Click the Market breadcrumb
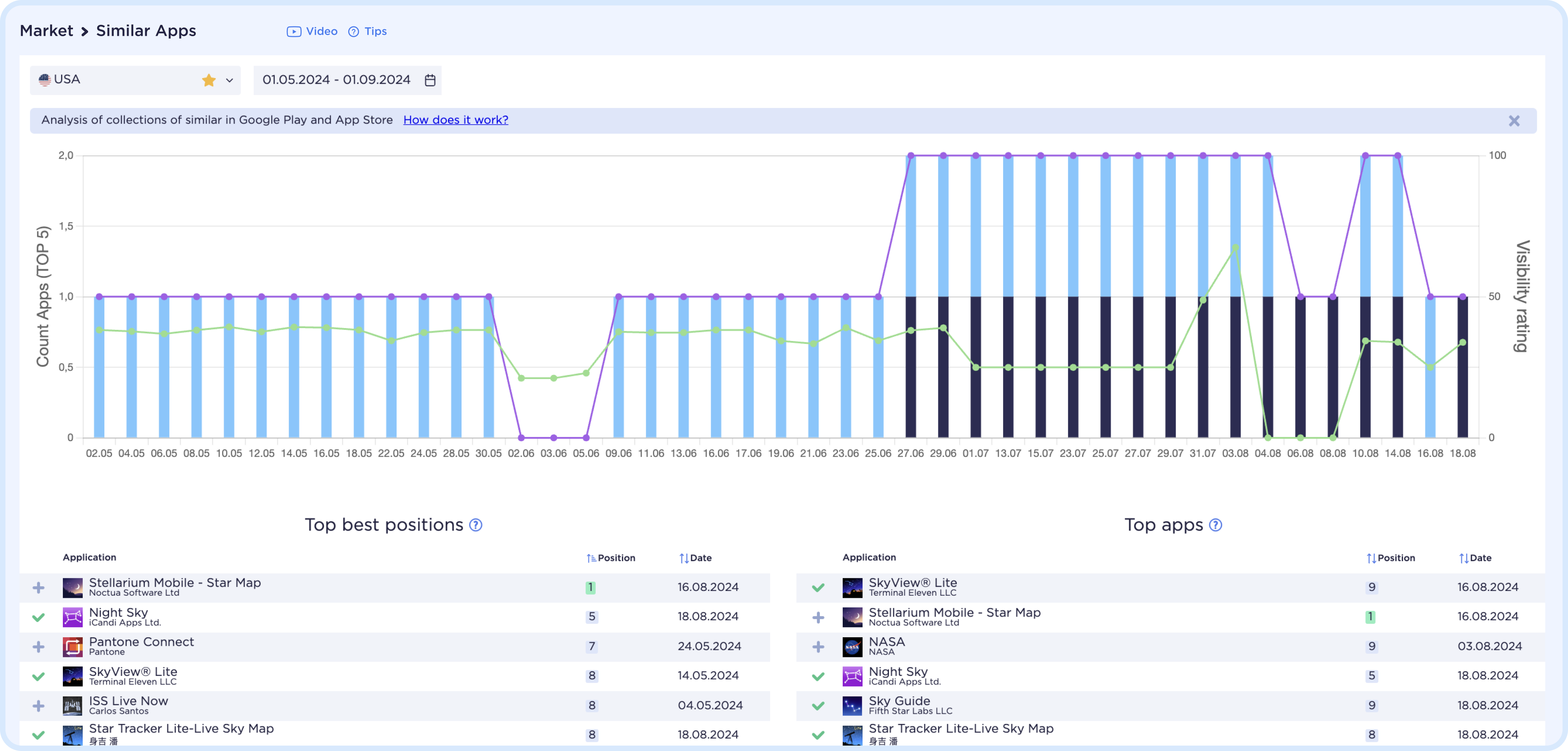1568x751 pixels. (46, 30)
